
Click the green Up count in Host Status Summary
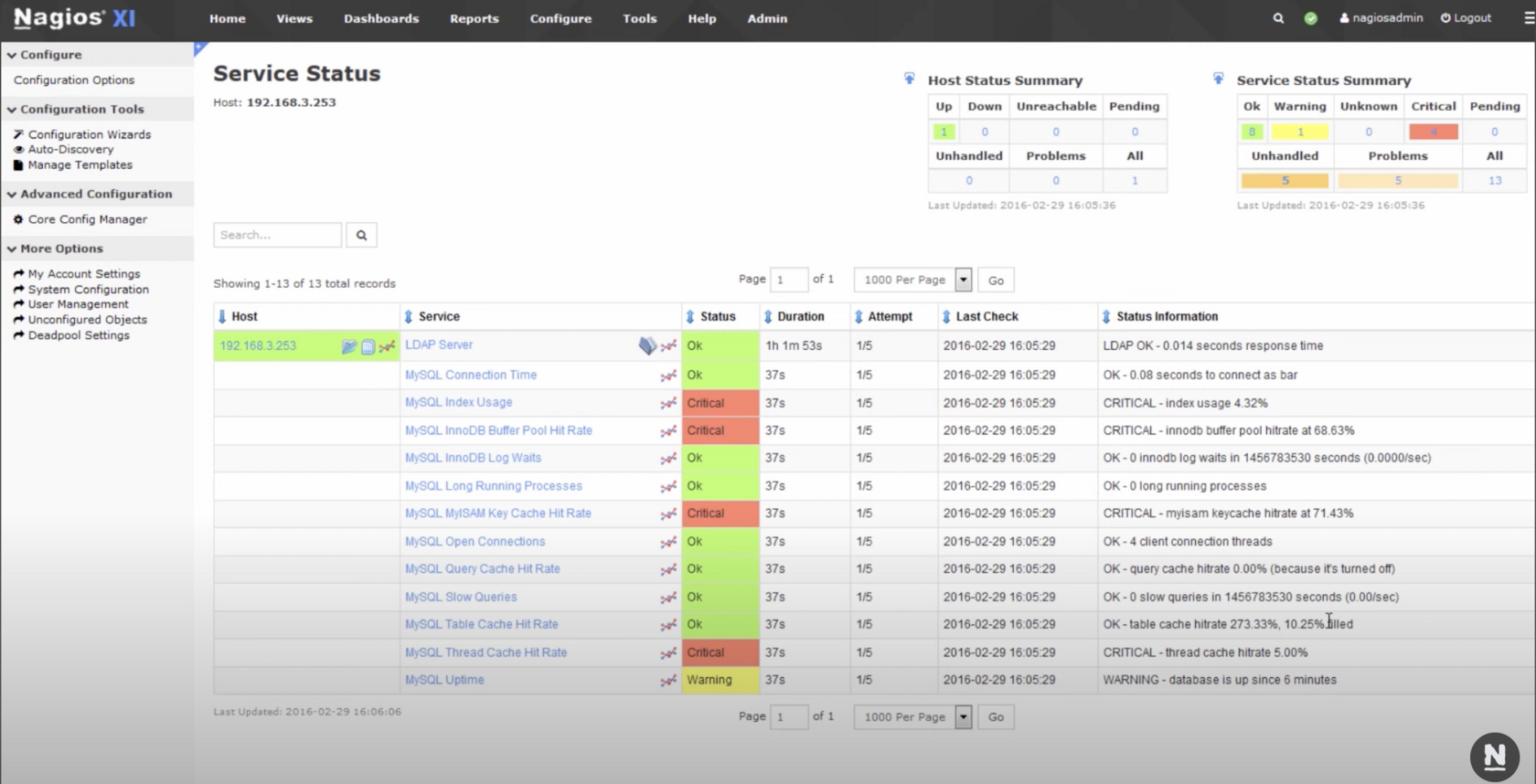944,132
